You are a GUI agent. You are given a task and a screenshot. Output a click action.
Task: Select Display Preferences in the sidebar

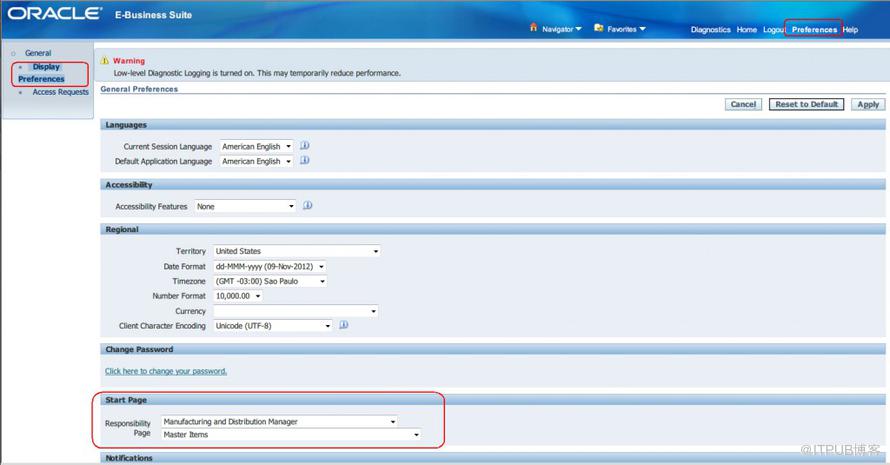click(x=42, y=73)
